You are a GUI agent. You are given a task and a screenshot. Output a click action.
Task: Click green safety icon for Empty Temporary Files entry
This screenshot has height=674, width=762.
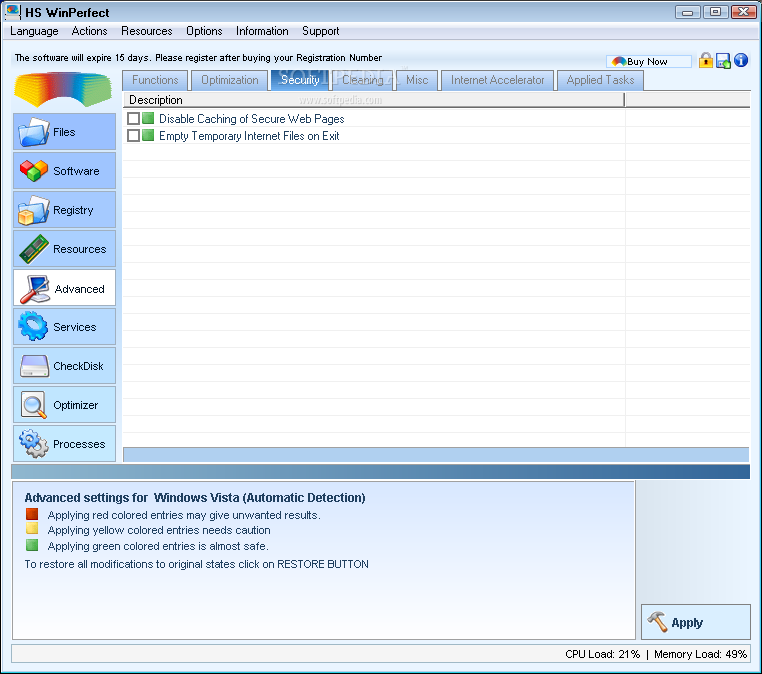pyautogui.click(x=148, y=135)
